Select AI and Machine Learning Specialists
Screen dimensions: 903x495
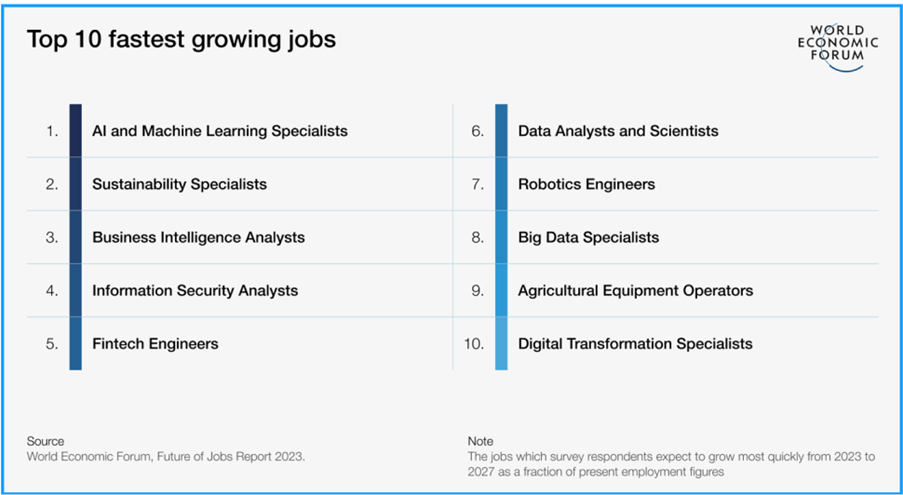[x=220, y=131]
